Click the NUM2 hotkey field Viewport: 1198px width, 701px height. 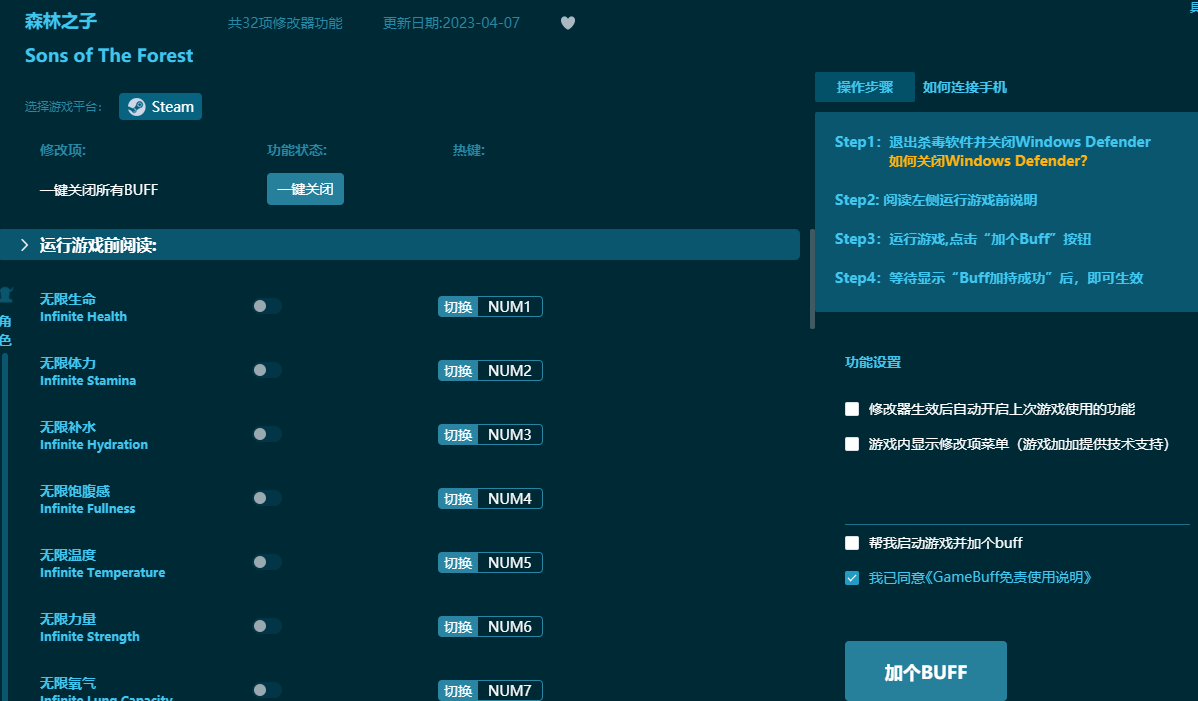click(x=510, y=371)
